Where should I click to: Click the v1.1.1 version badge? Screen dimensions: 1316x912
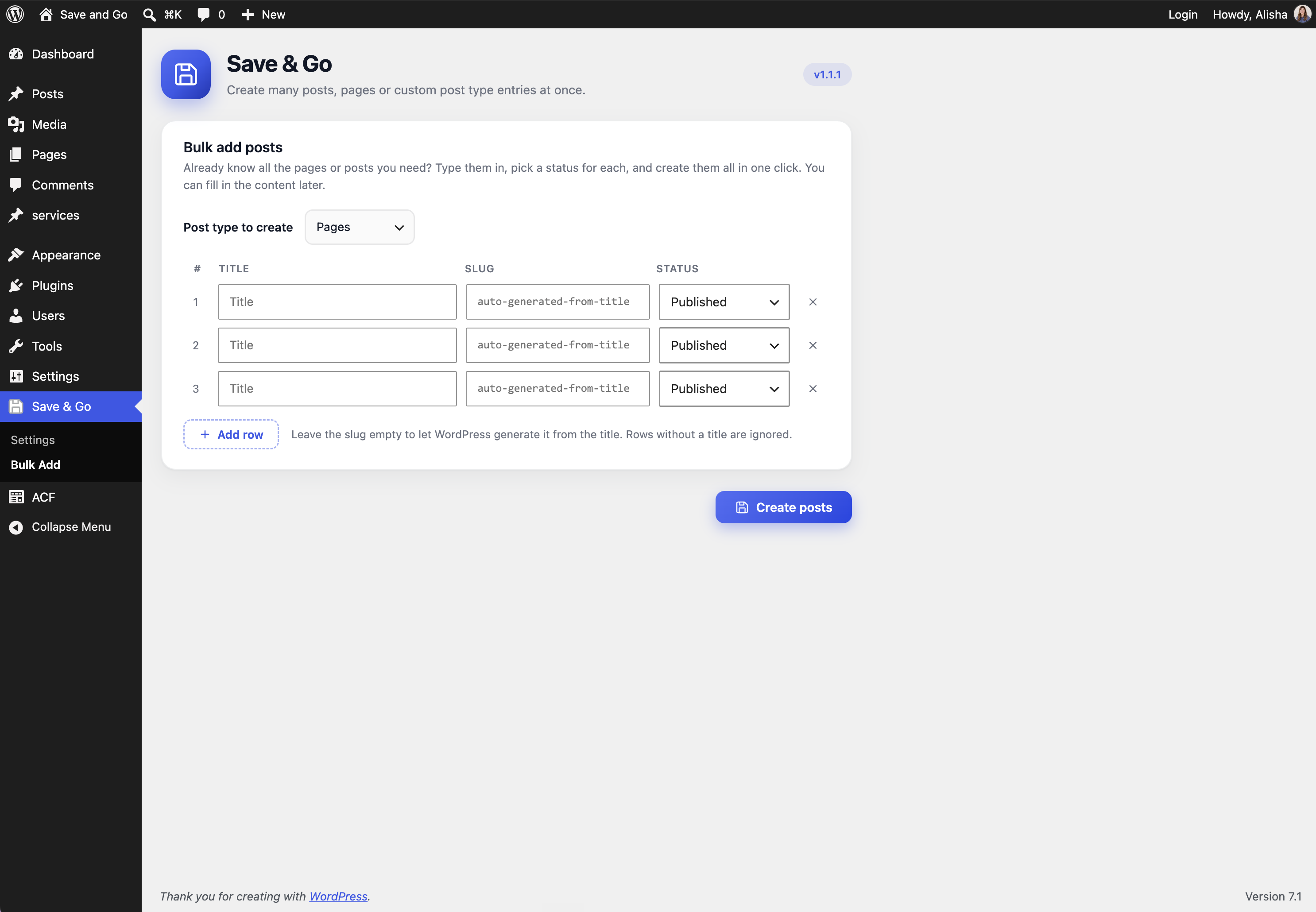[827, 74]
